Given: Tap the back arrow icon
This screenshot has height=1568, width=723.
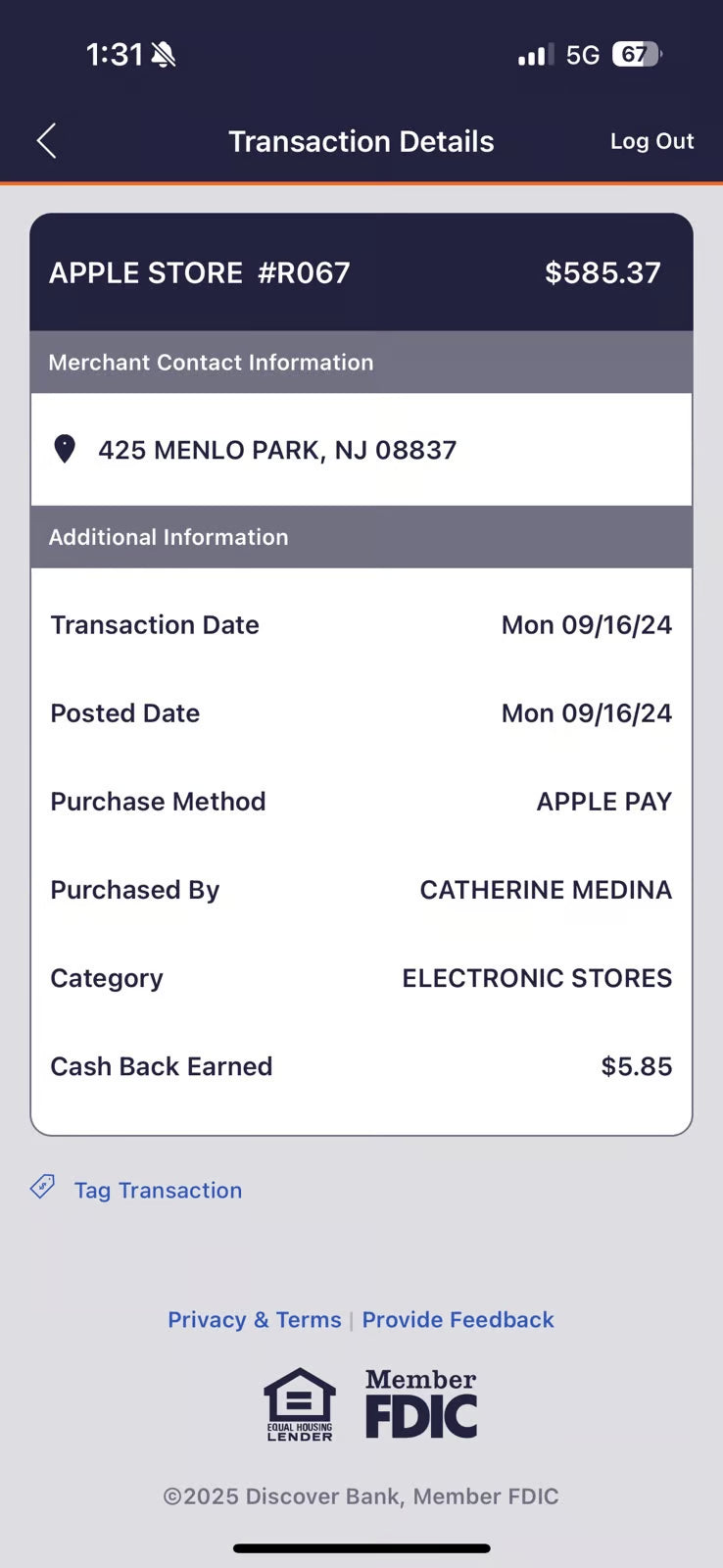Looking at the screenshot, I should click(x=46, y=141).
